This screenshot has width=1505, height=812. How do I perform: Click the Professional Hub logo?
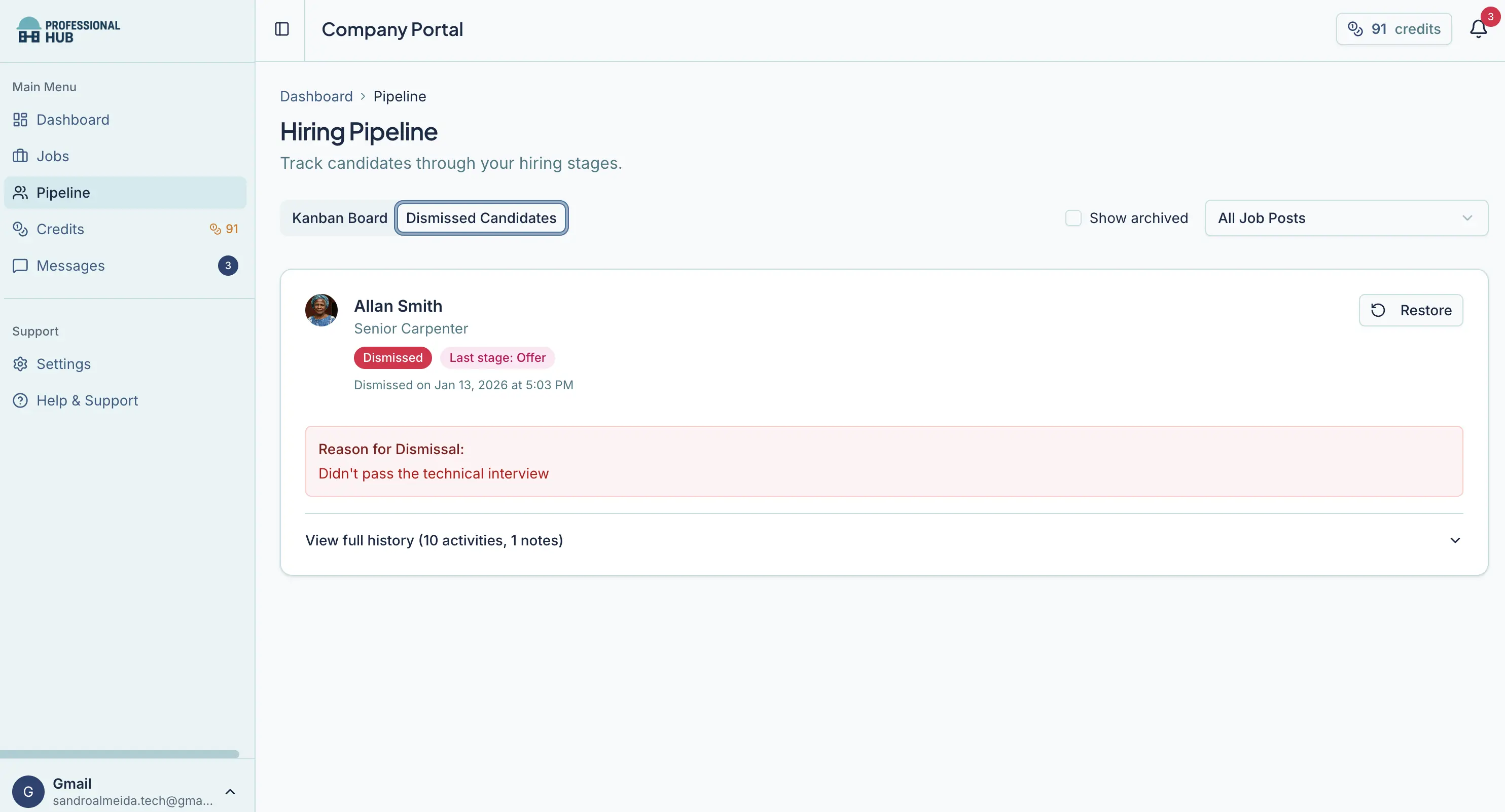coord(68,30)
